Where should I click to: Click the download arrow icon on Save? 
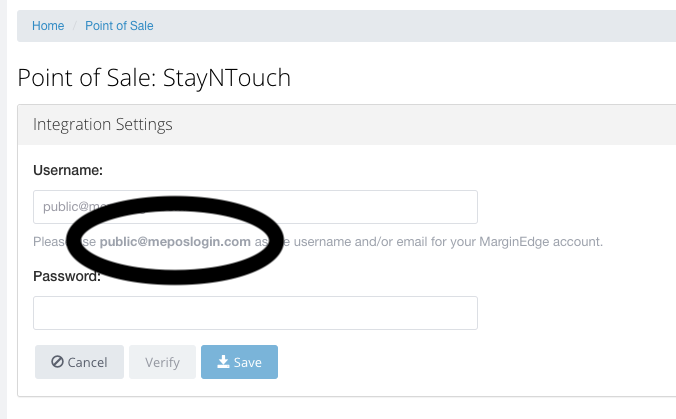click(223, 362)
